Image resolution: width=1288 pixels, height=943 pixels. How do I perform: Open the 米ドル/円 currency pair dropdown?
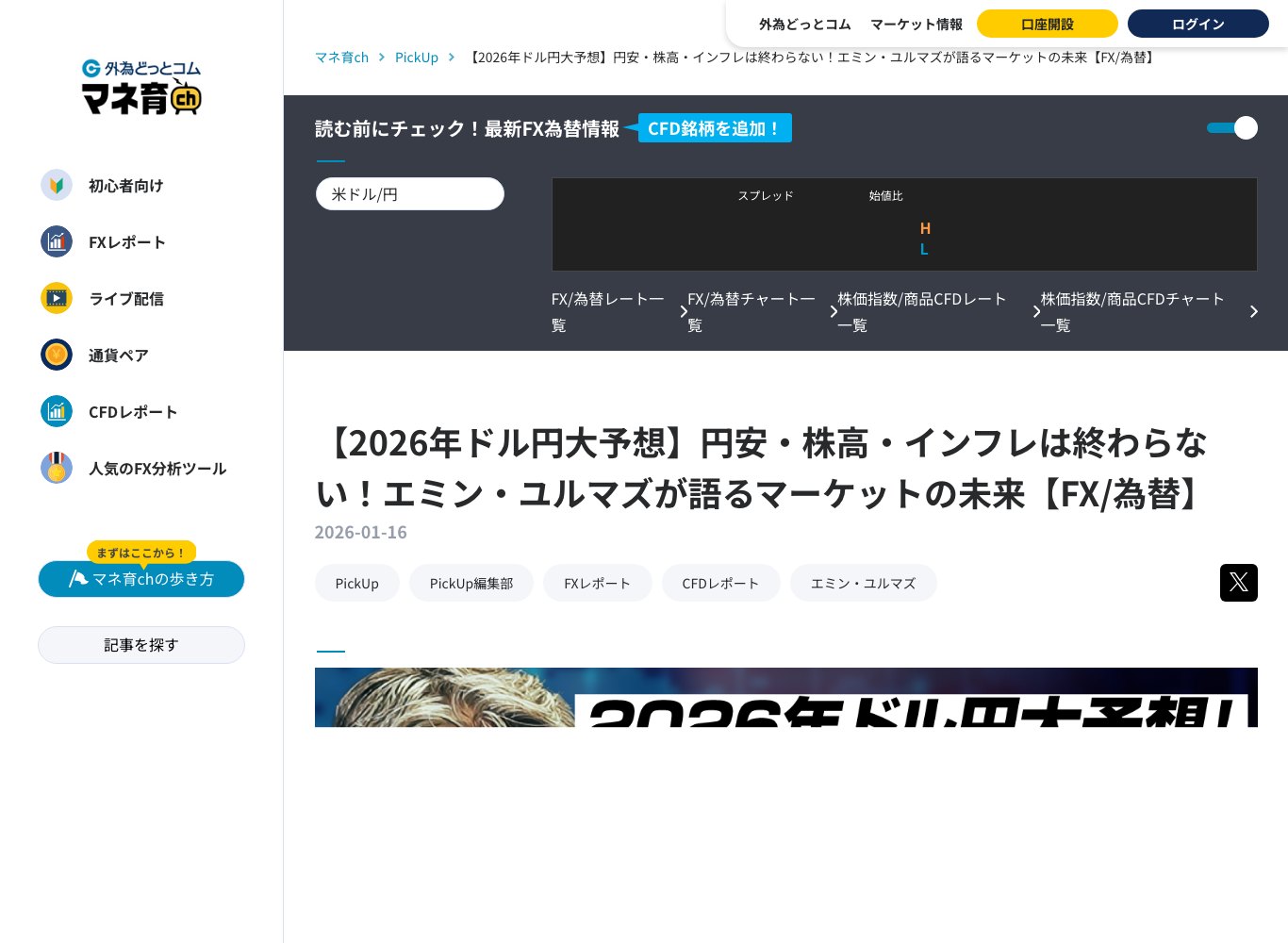coord(410,194)
